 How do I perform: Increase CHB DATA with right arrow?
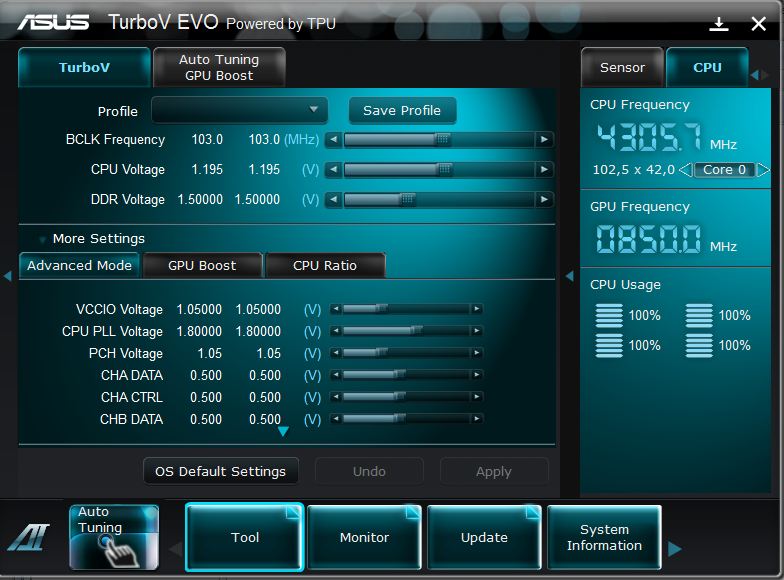click(x=477, y=418)
